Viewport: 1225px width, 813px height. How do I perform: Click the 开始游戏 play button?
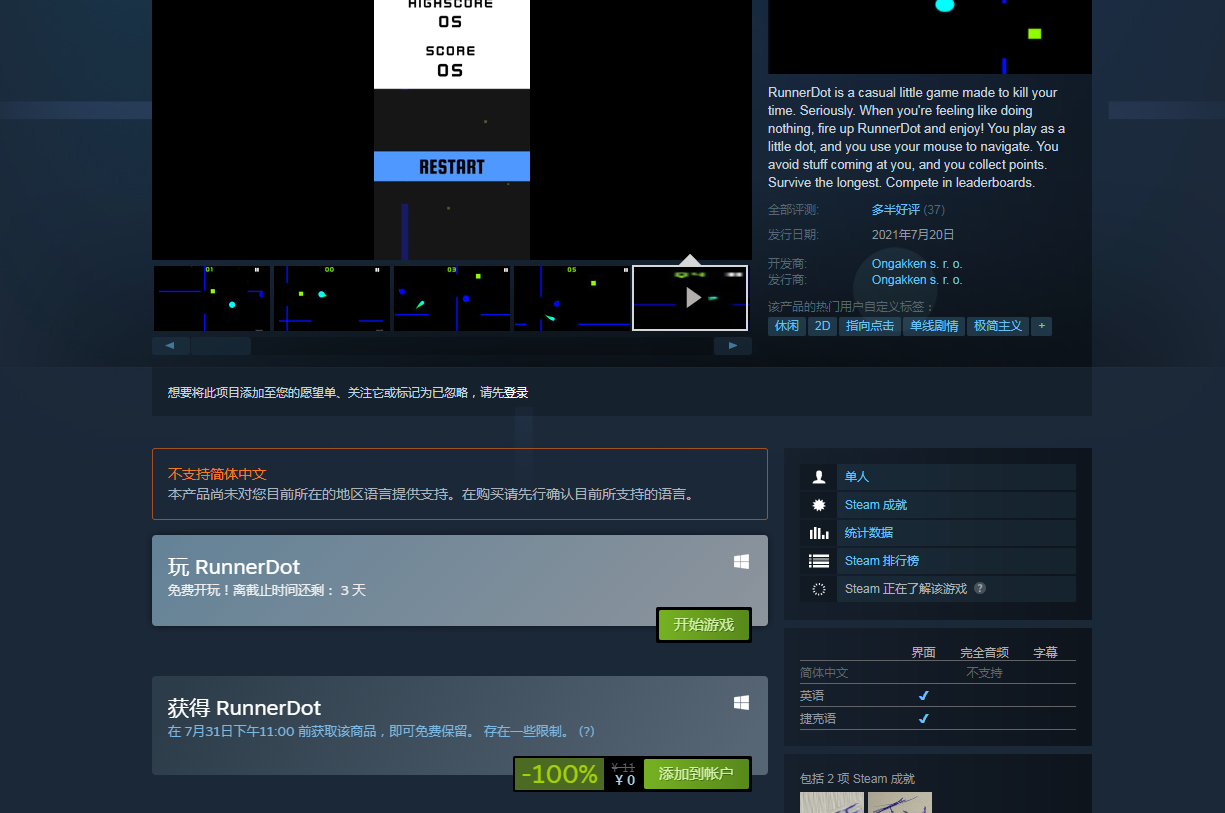click(704, 625)
